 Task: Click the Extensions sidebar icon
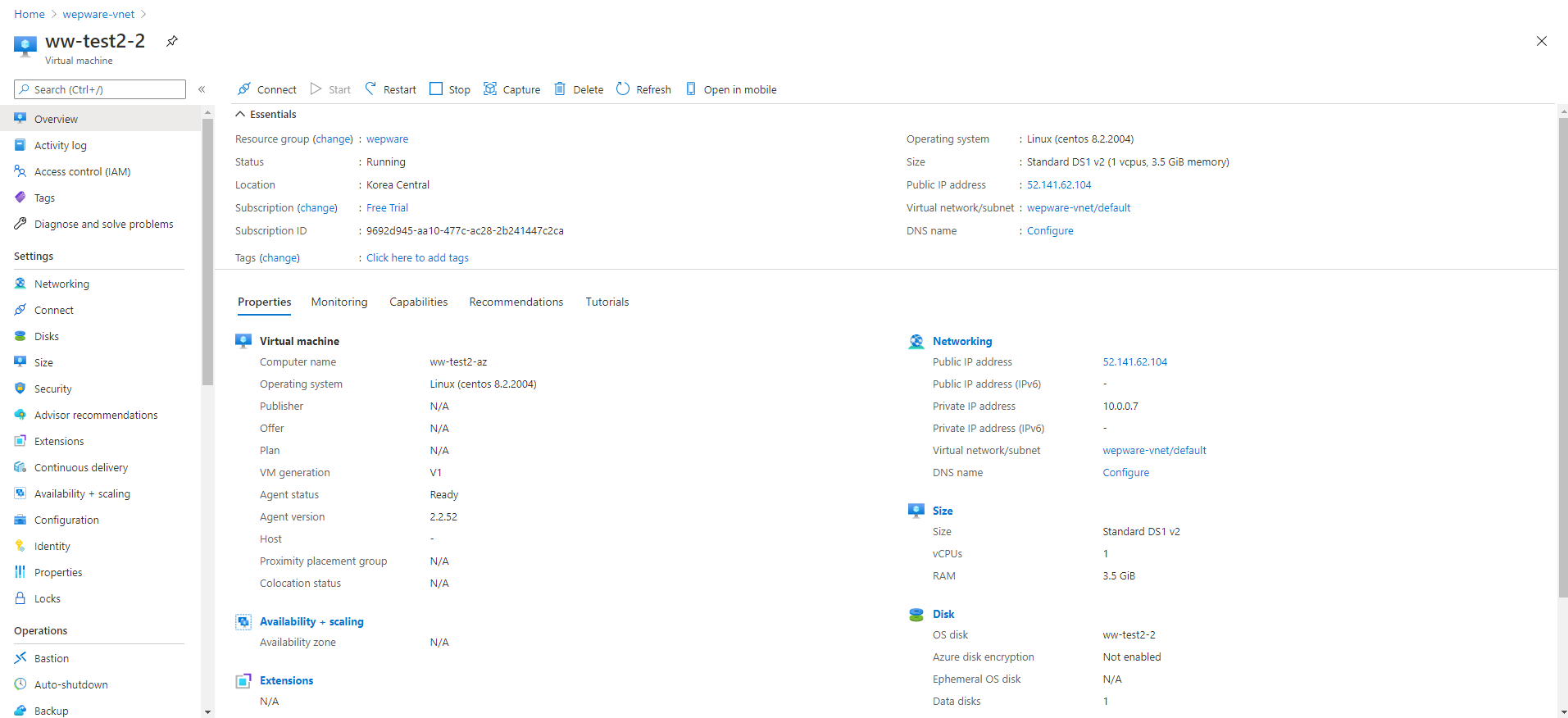(x=20, y=441)
